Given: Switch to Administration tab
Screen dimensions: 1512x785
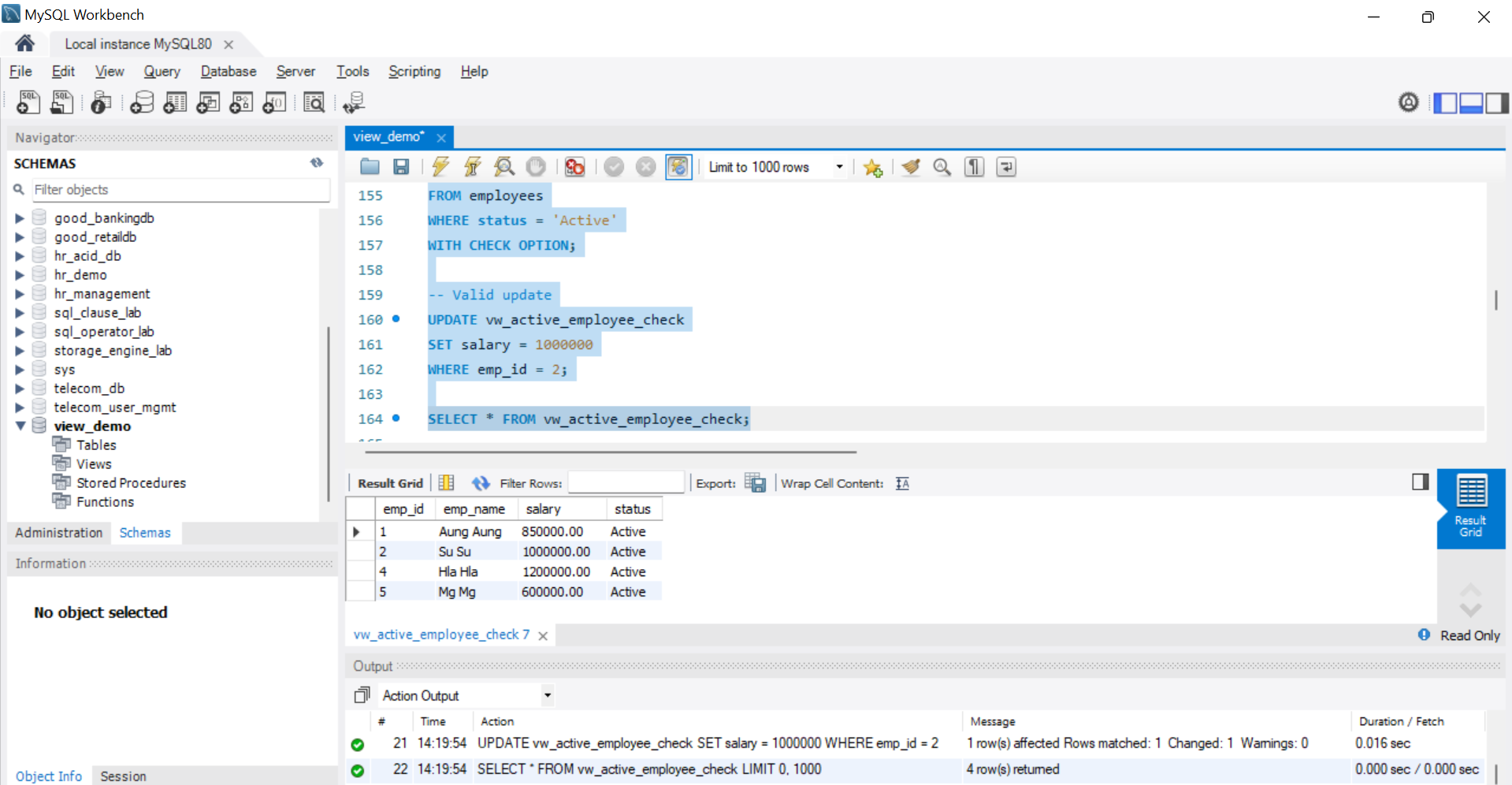Looking at the screenshot, I should [59, 533].
